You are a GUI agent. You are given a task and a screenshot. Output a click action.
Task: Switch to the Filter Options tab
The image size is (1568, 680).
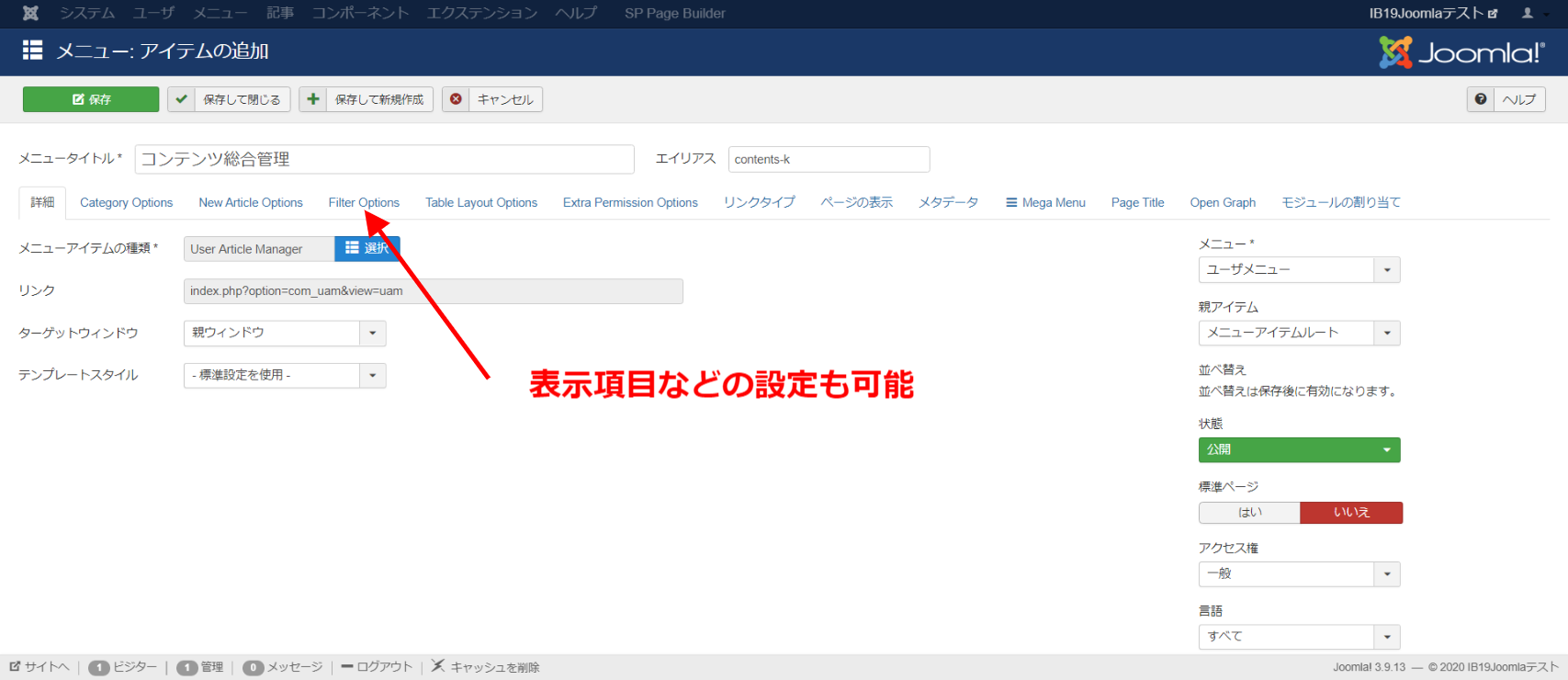(364, 202)
